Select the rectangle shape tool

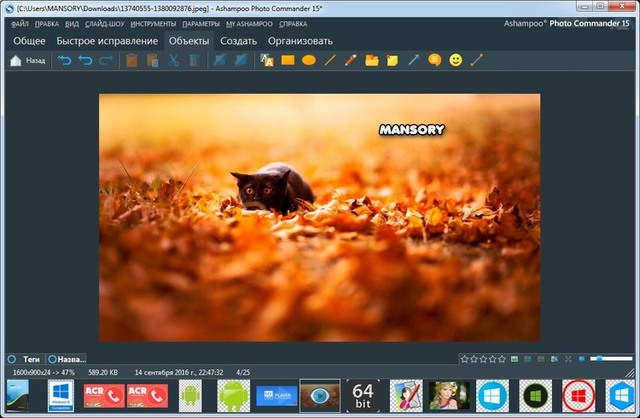(x=288, y=61)
